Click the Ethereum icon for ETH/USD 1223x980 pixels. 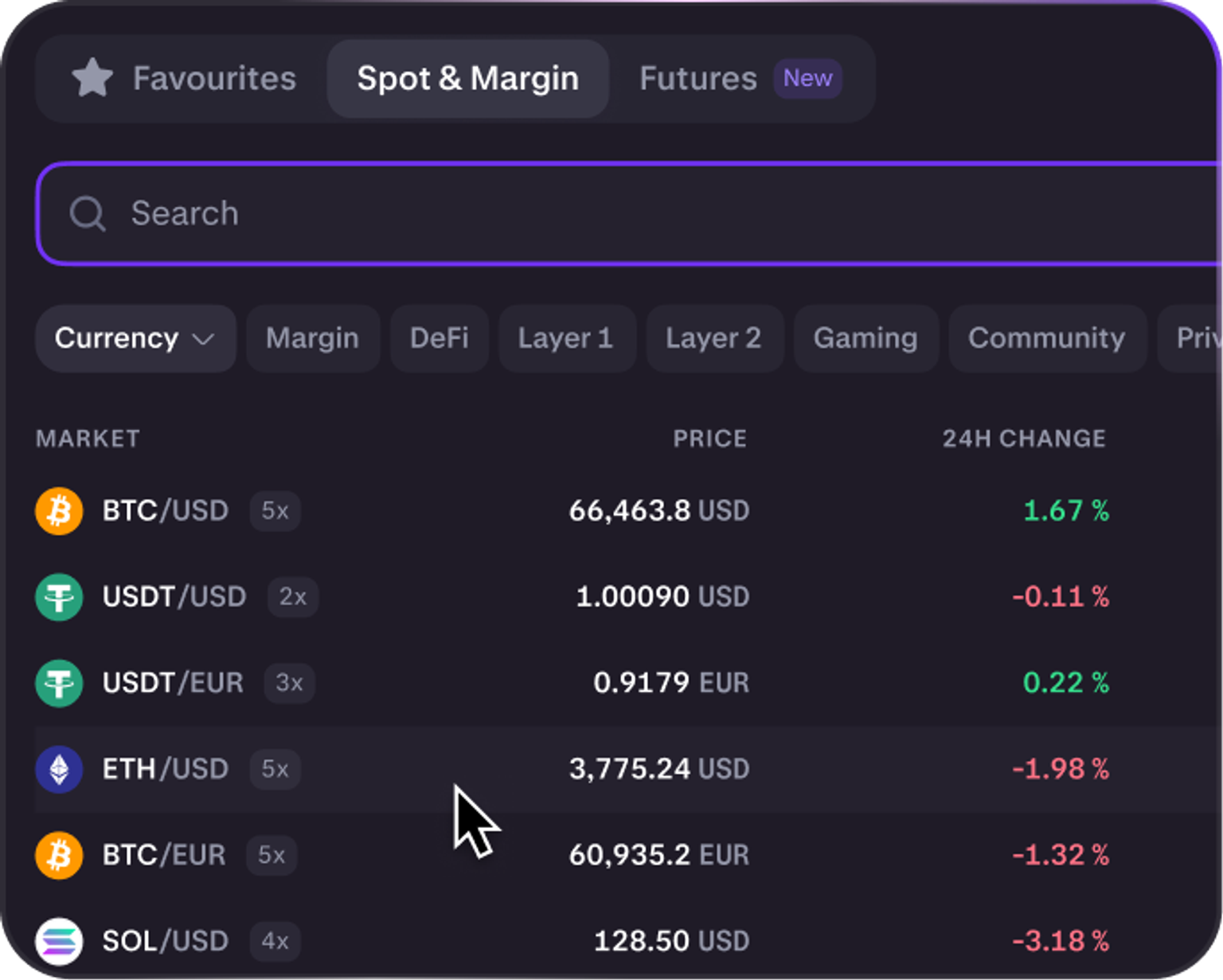[59, 769]
